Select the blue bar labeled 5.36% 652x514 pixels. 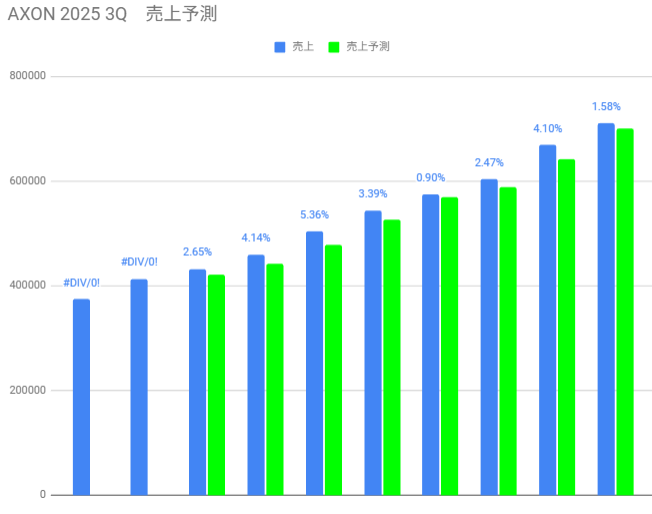click(314, 363)
